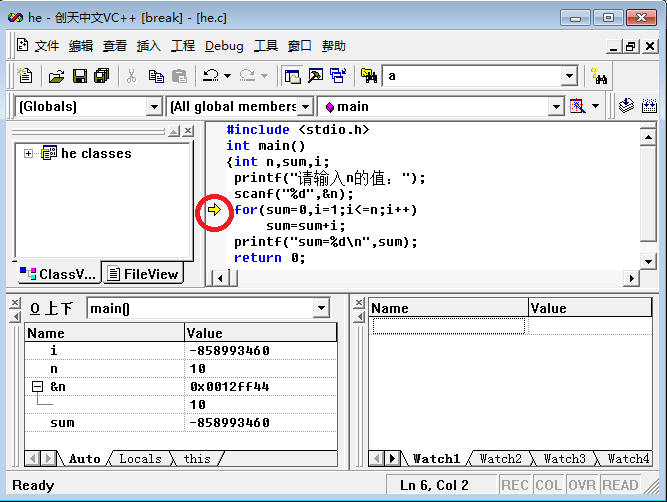The height and width of the screenshot is (502, 667).
Task: Click the document icon left of 文件 menu
Action: pos(22,45)
